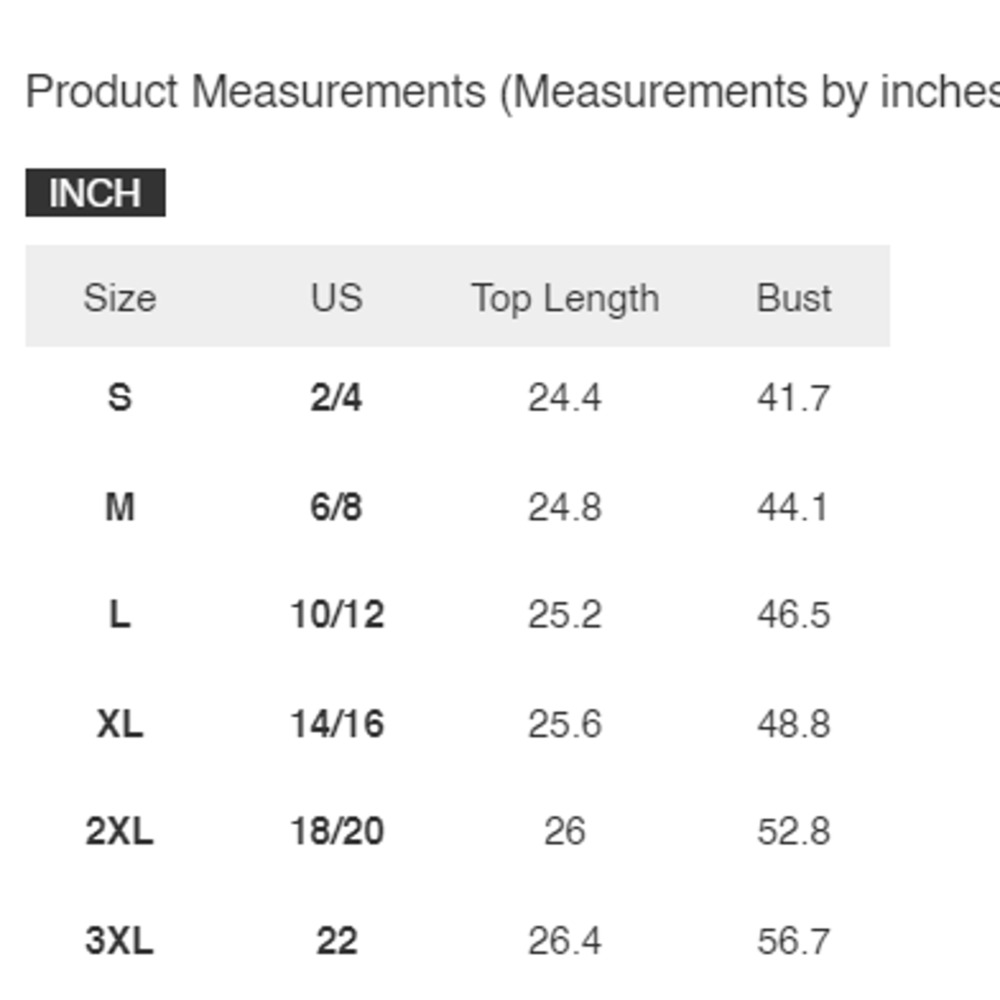Click US size 2/4 cell
This screenshot has height=1000, width=1000.
pyautogui.click(x=337, y=397)
